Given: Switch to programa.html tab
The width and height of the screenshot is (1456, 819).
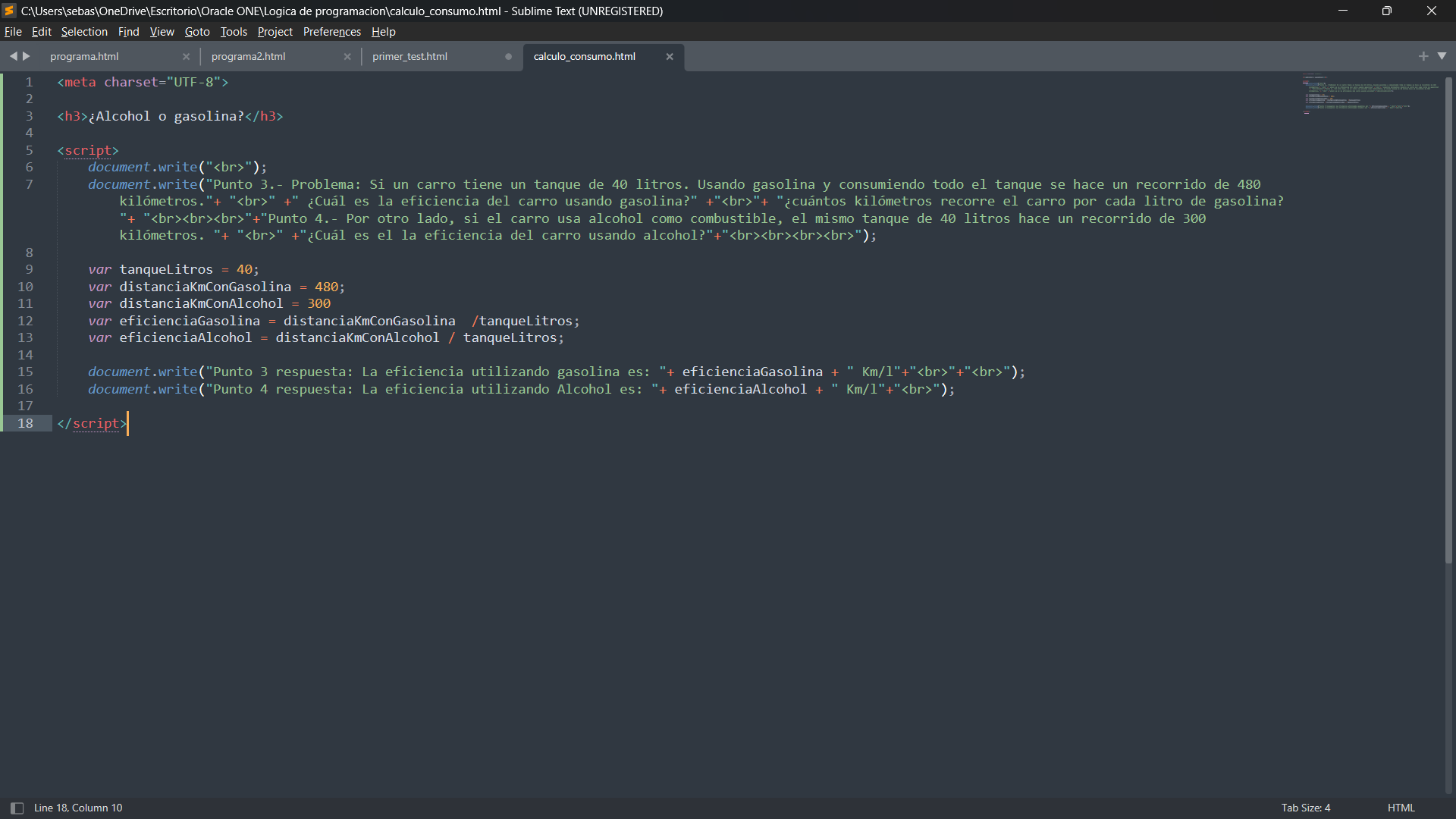Looking at the screenshot, I should point(84,57).
